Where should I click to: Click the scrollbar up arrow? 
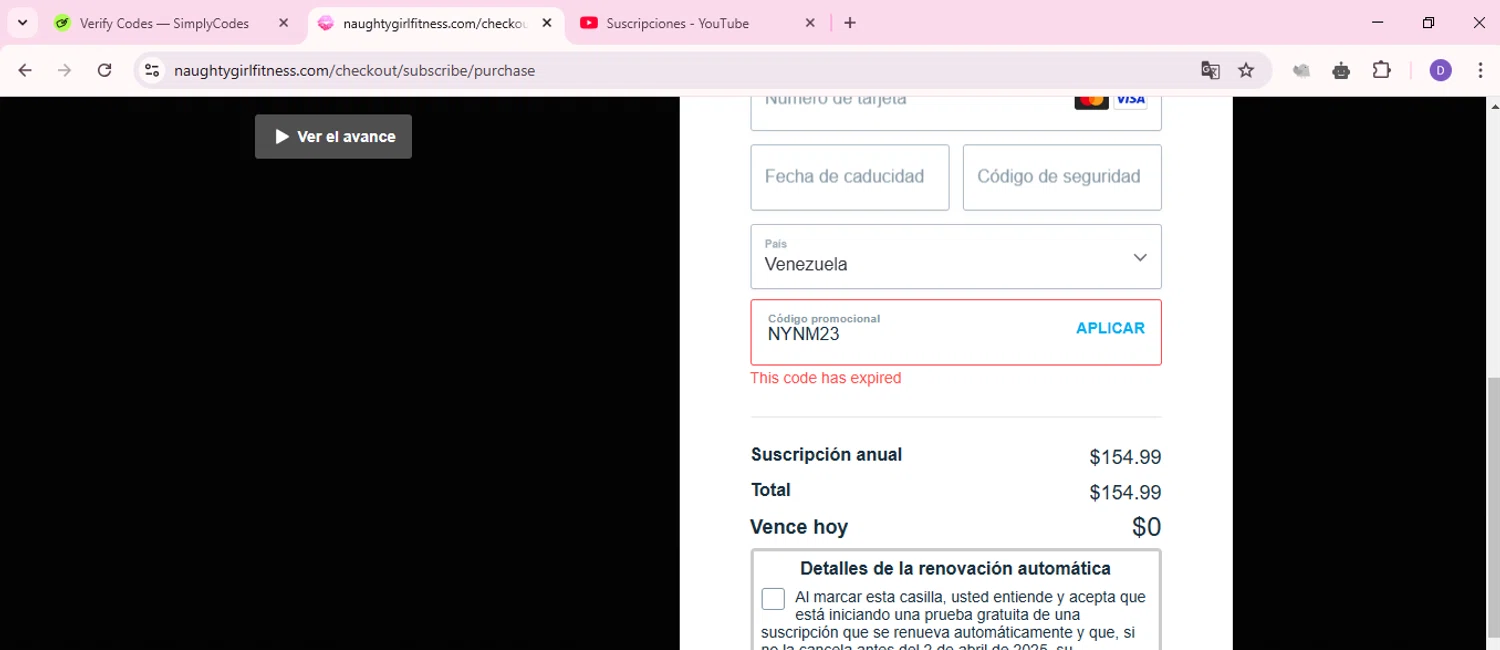click(1493, 105)
